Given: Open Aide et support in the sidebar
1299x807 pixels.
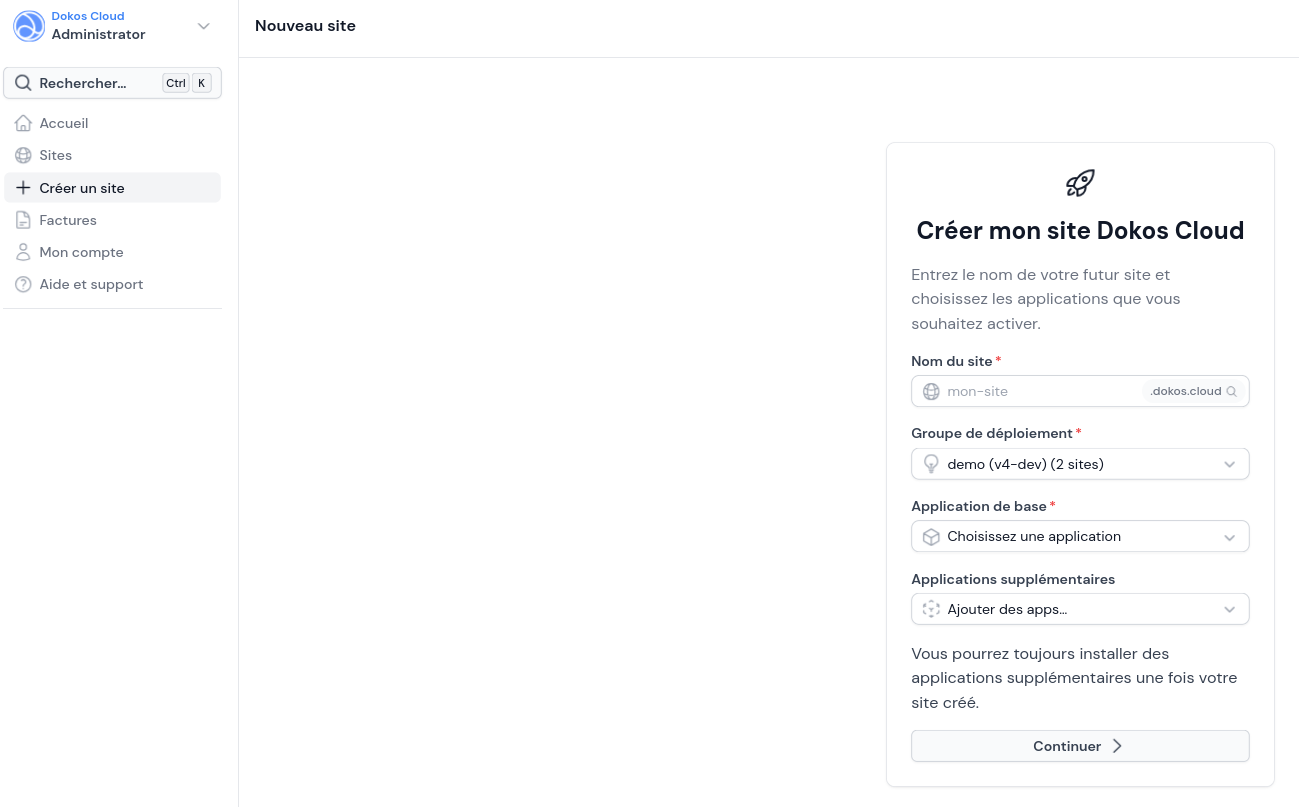Looking at the screenshot, I should (x=112, y=284).
